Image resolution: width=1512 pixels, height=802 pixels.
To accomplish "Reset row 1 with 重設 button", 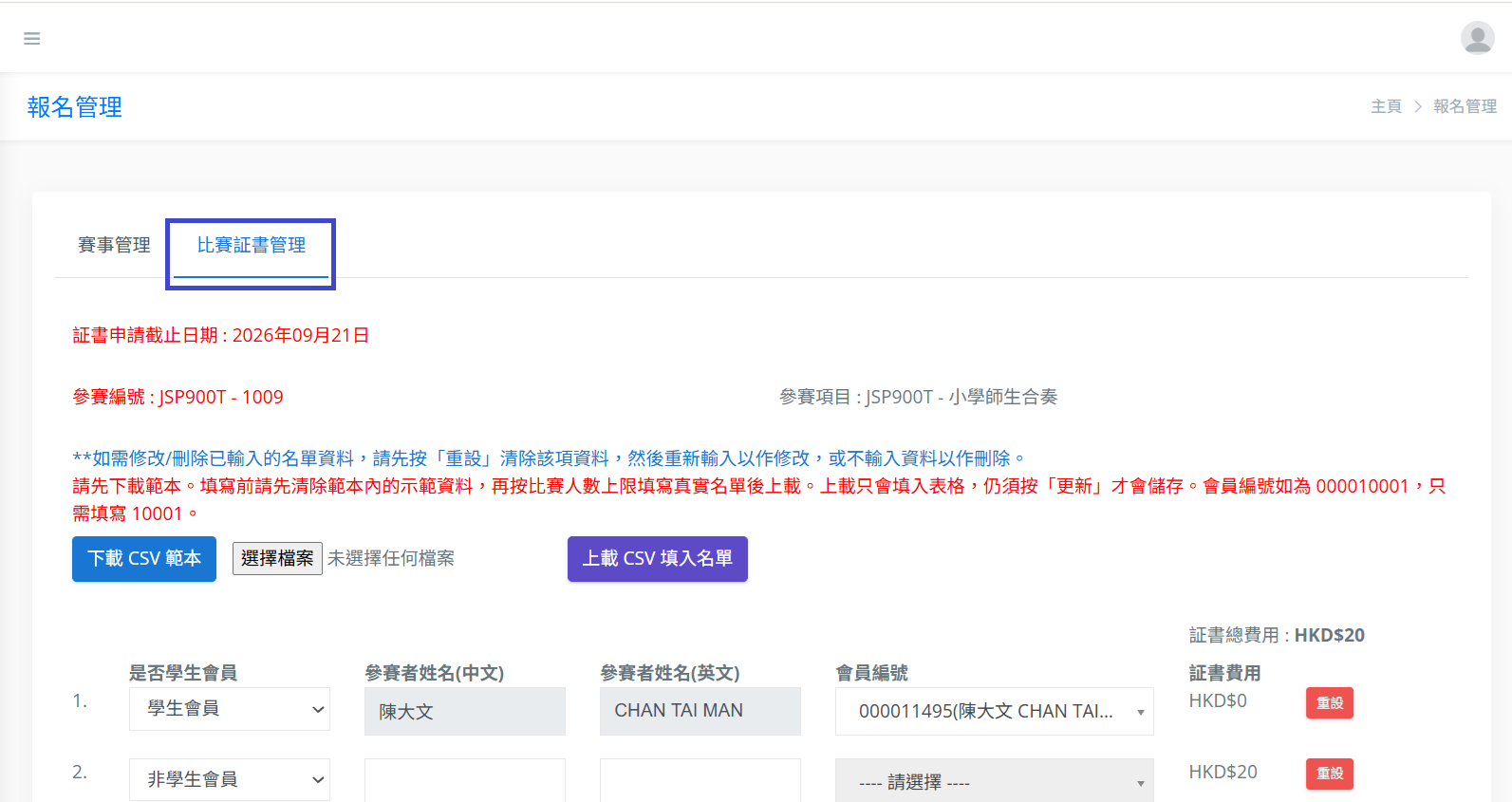I will click(1330, 703).
